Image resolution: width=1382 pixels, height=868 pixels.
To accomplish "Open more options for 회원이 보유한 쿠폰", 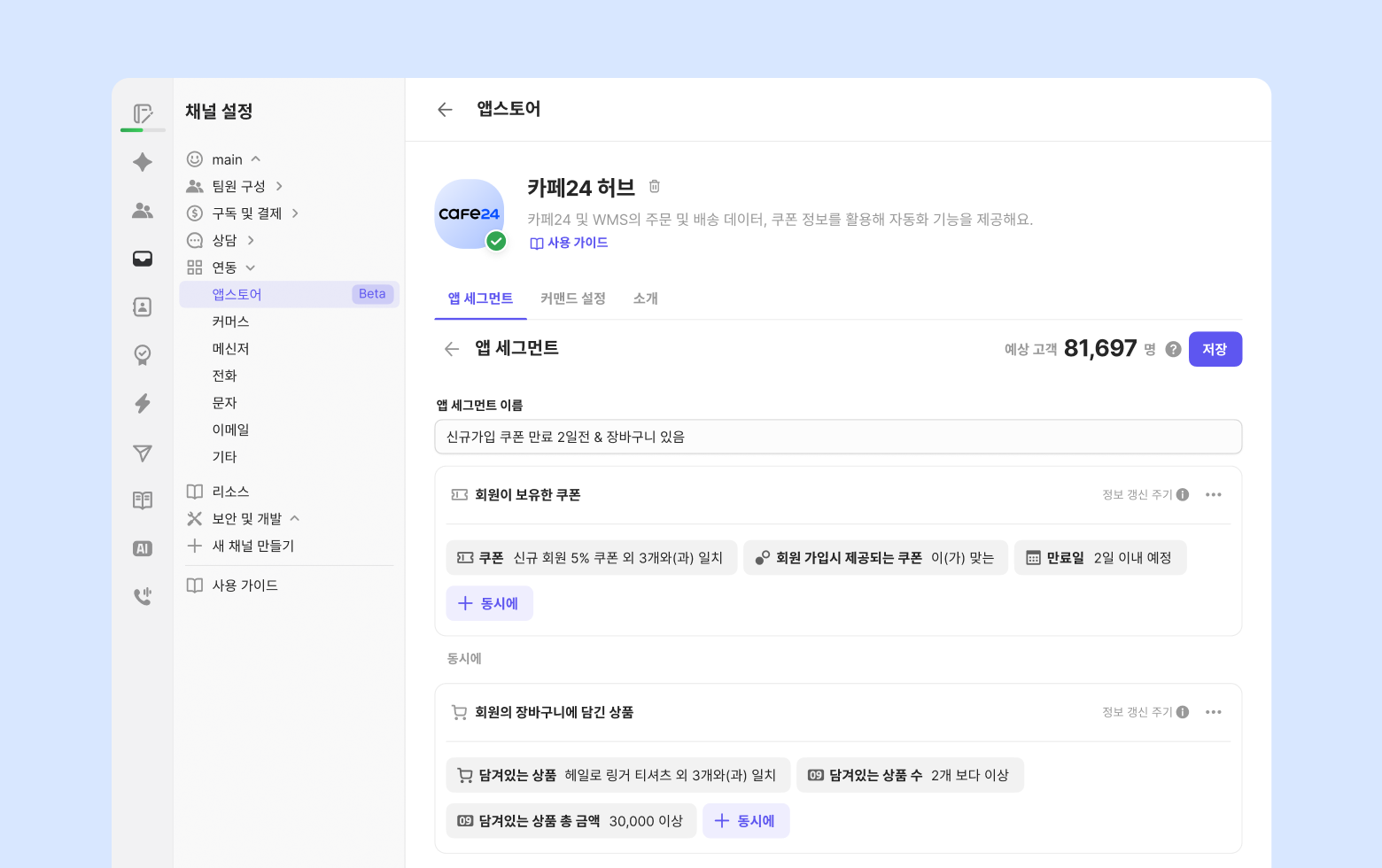I will click(1214, 495).
